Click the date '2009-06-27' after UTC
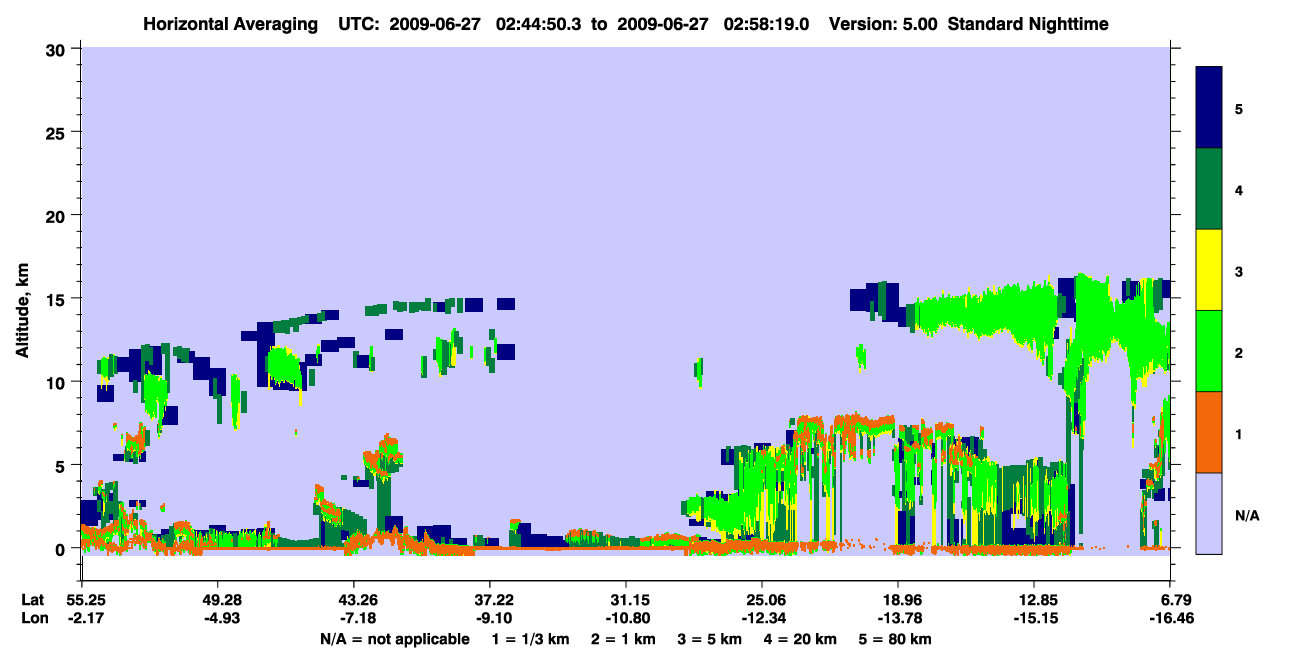1300x667 pixels. pyautogui.click(x=435, y=23)
